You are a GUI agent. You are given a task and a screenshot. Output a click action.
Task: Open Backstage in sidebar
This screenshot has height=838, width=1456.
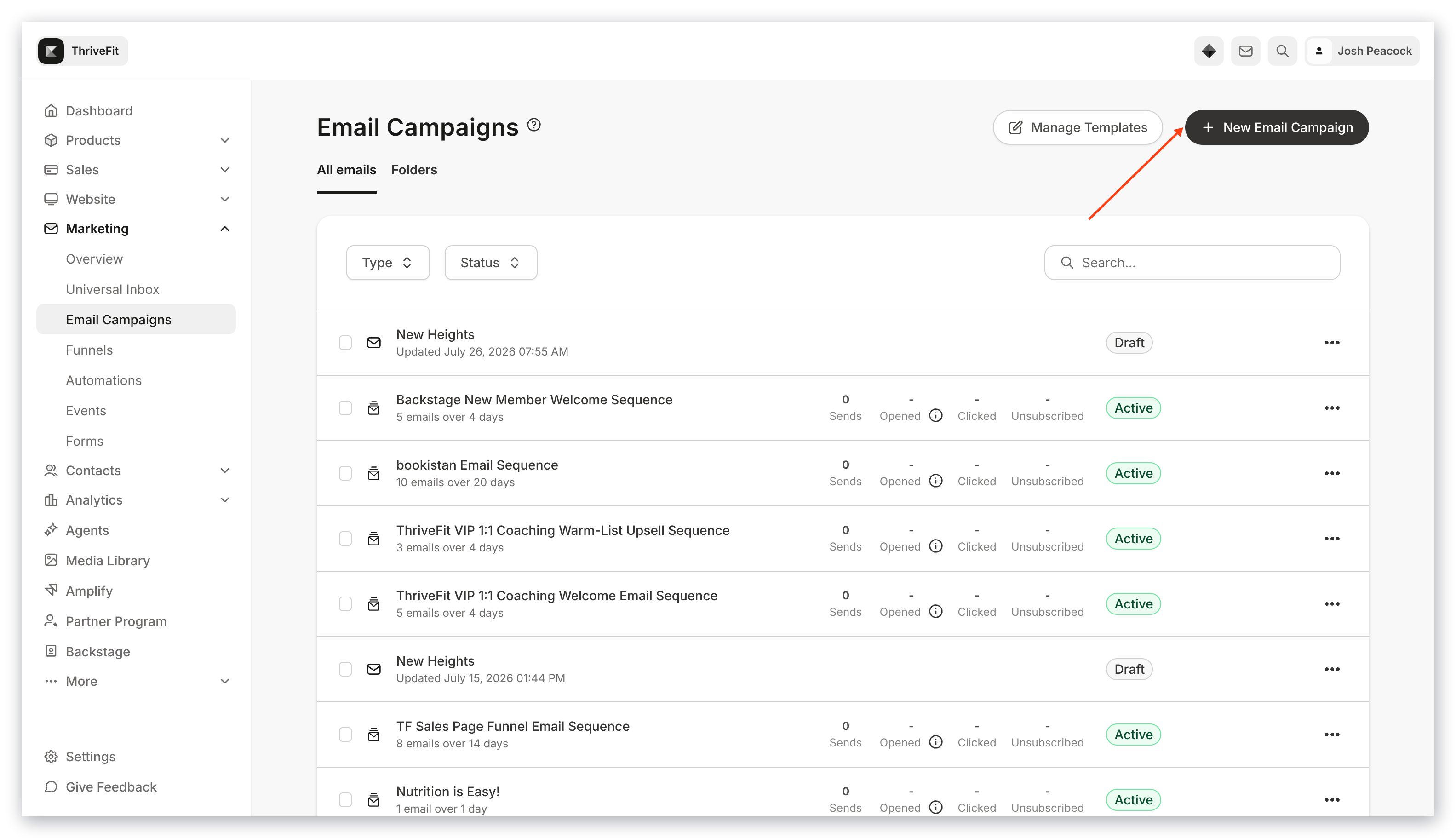(97, 652)
